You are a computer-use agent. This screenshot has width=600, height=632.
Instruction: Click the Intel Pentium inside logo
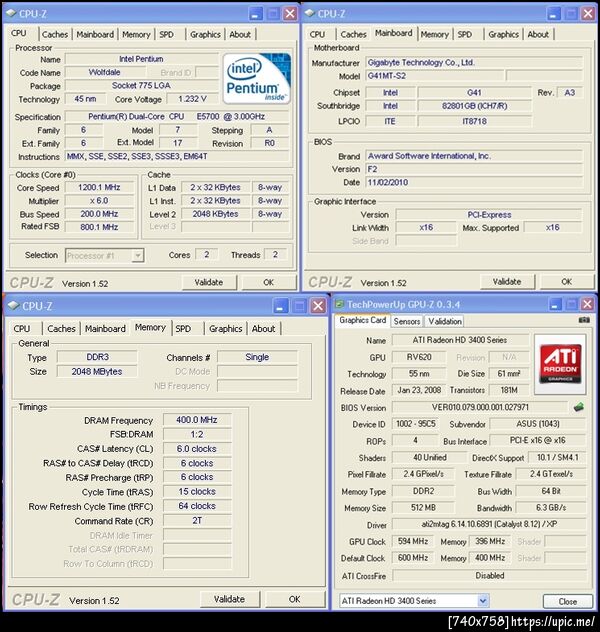click(x=257, y=79)
